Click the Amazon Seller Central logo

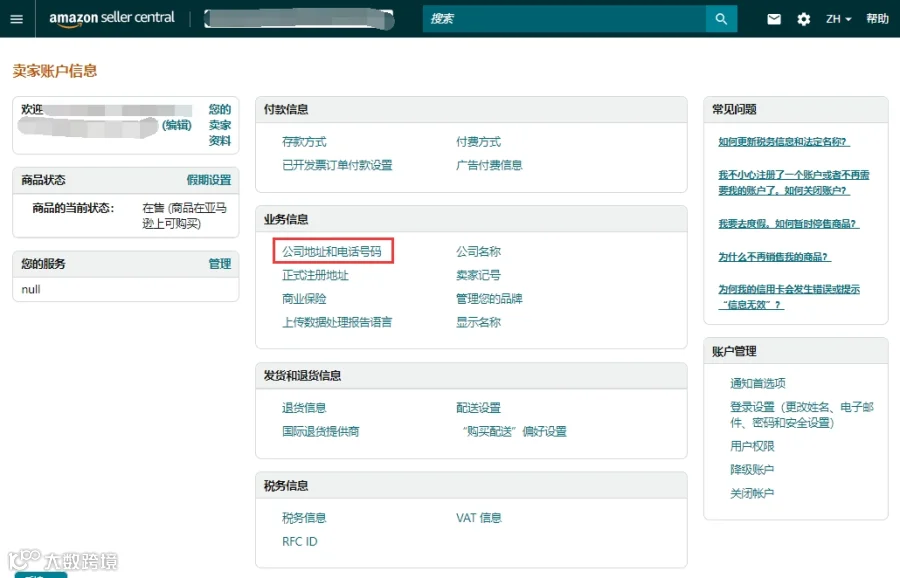111,18
